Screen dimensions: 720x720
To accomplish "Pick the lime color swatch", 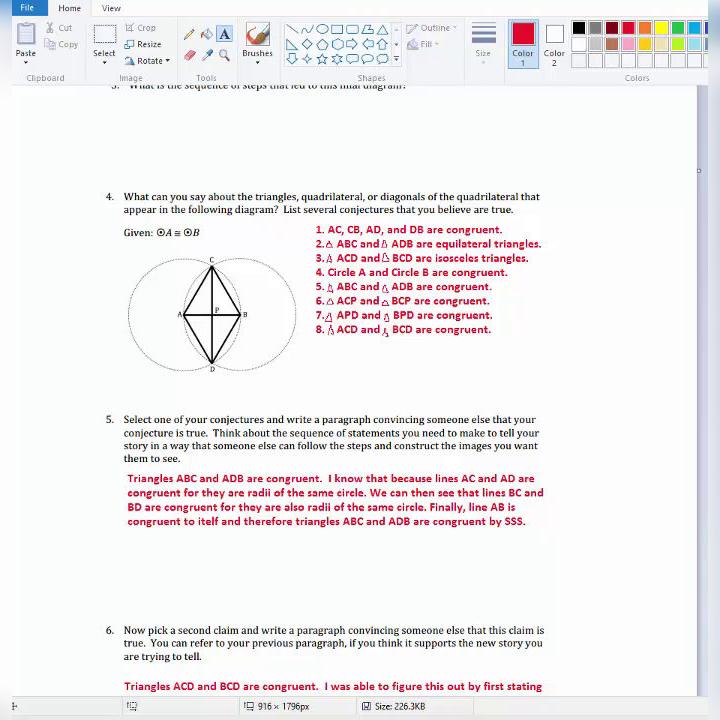I will coord(678,44).
